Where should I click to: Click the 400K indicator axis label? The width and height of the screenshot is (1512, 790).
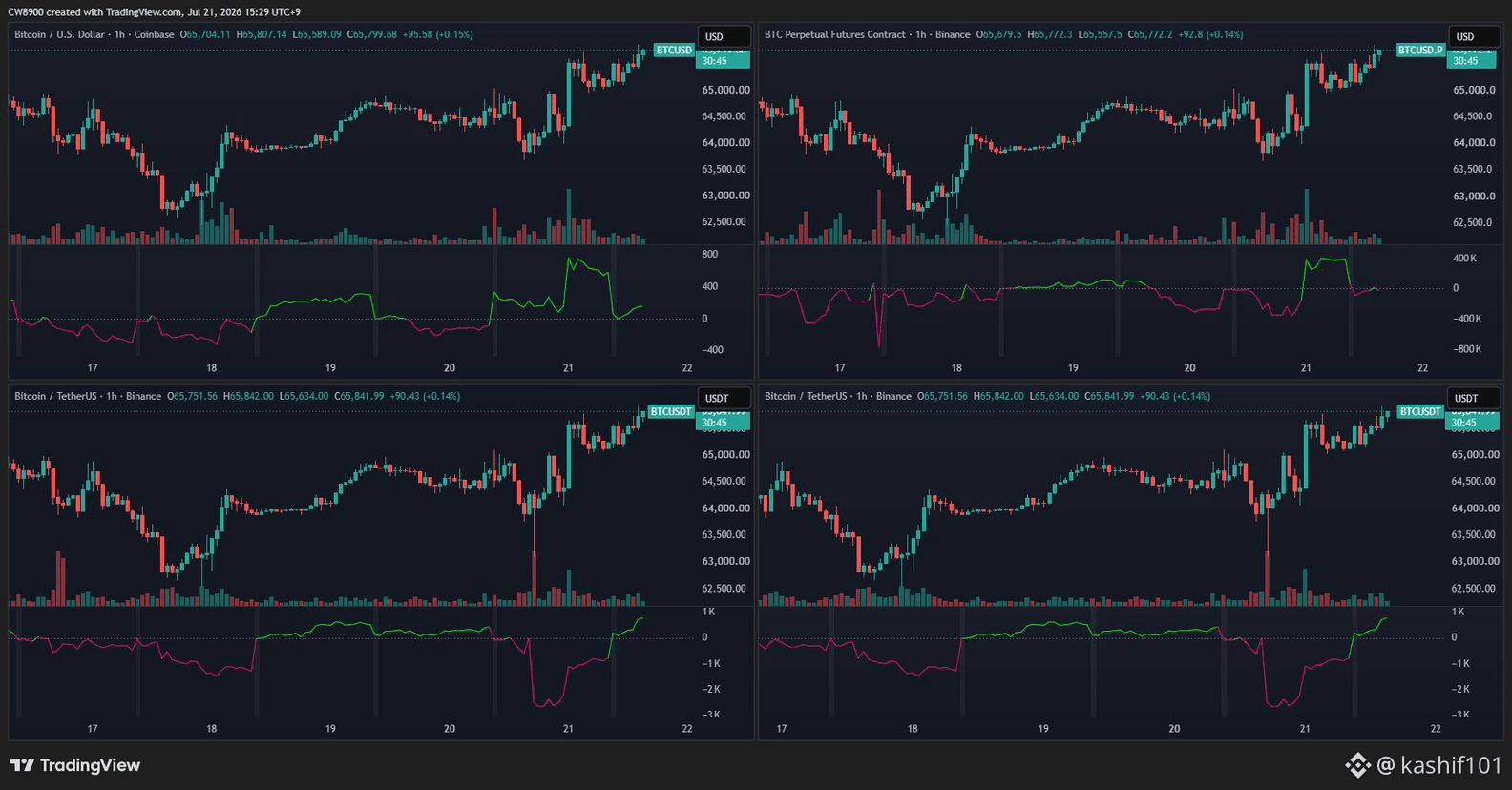tap(1465, 259)
